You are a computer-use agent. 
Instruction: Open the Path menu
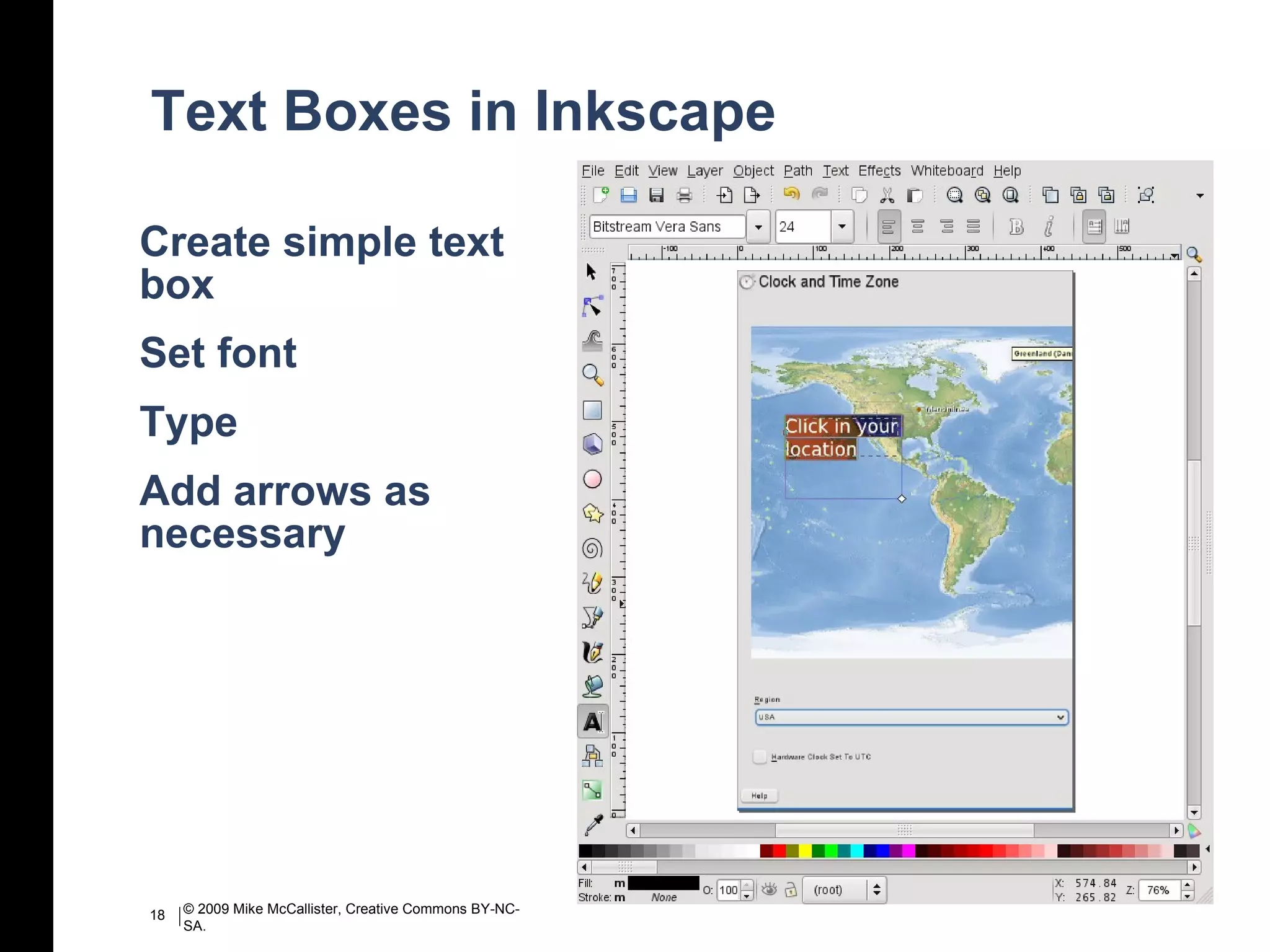(797, 171)
